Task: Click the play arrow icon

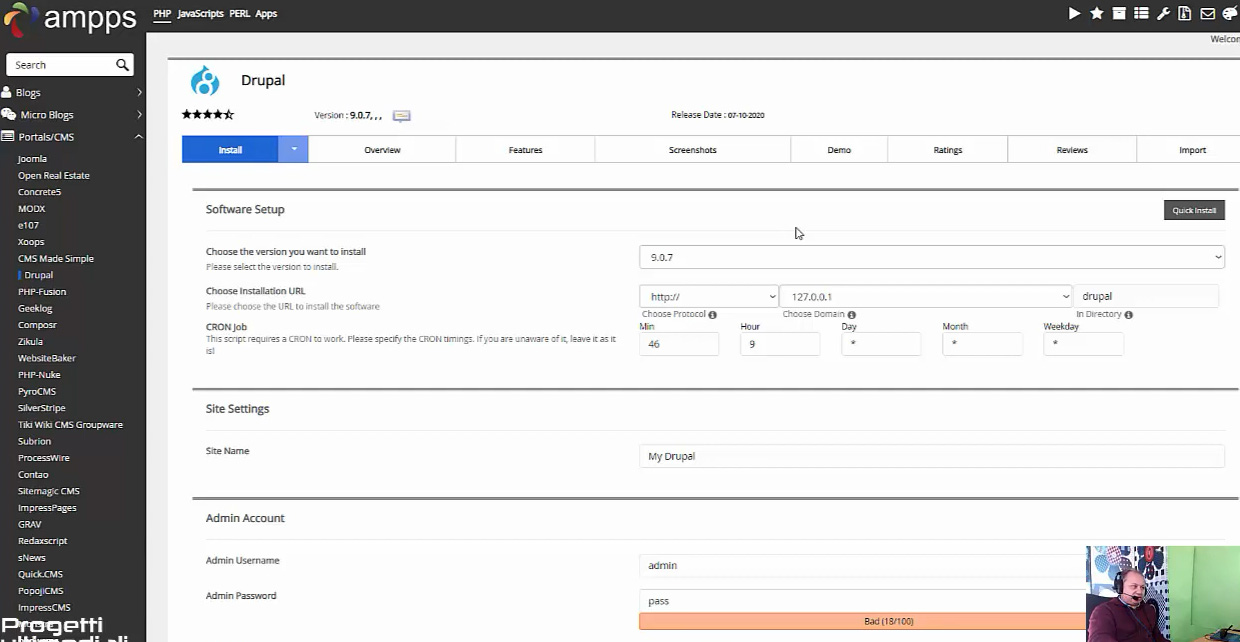Action: pyautogui.click(x=1074, y=13)
